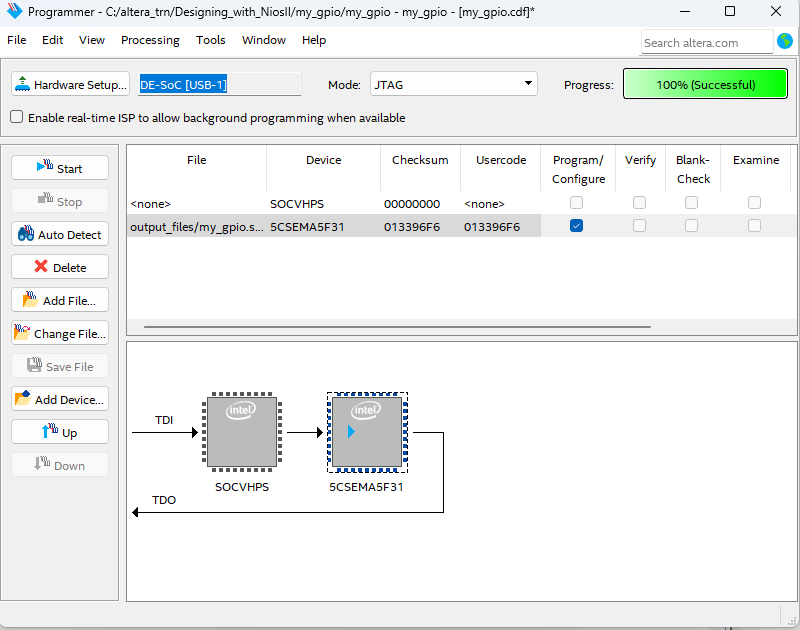Open the Help menu
800x630 pixels.
point(314,40)
